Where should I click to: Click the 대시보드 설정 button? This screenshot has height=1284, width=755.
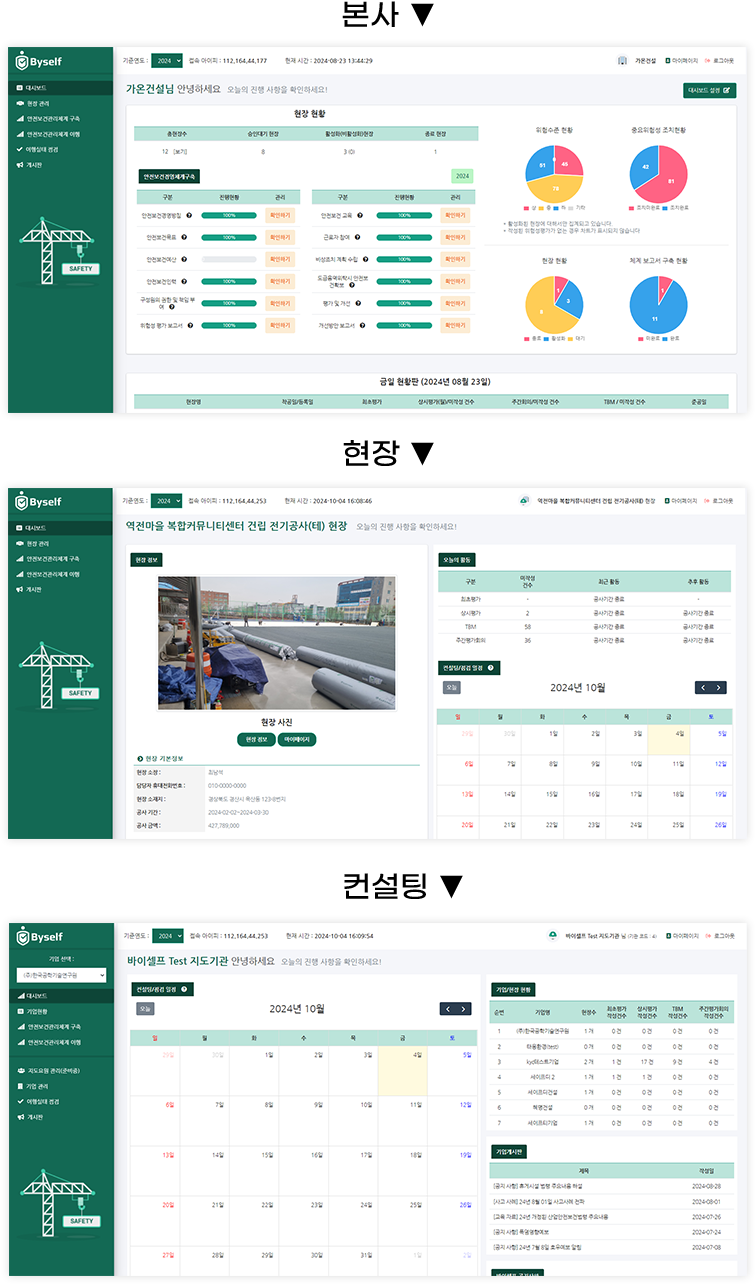[710, 90]
